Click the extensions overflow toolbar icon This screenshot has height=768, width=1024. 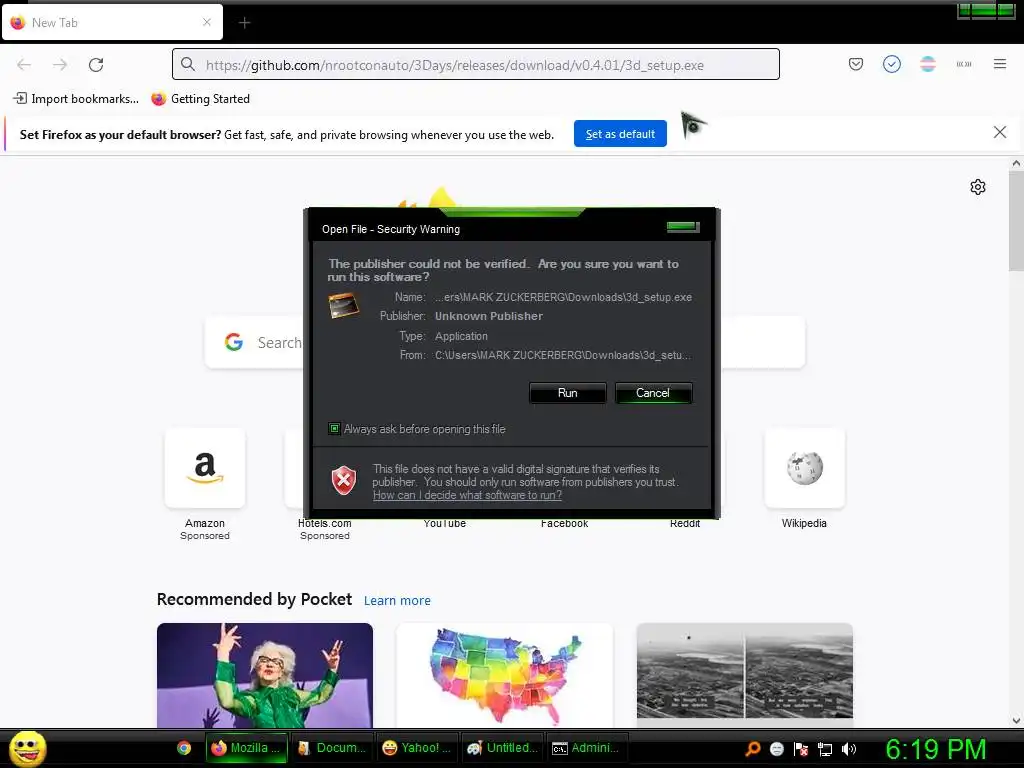(x=964, y=64)
